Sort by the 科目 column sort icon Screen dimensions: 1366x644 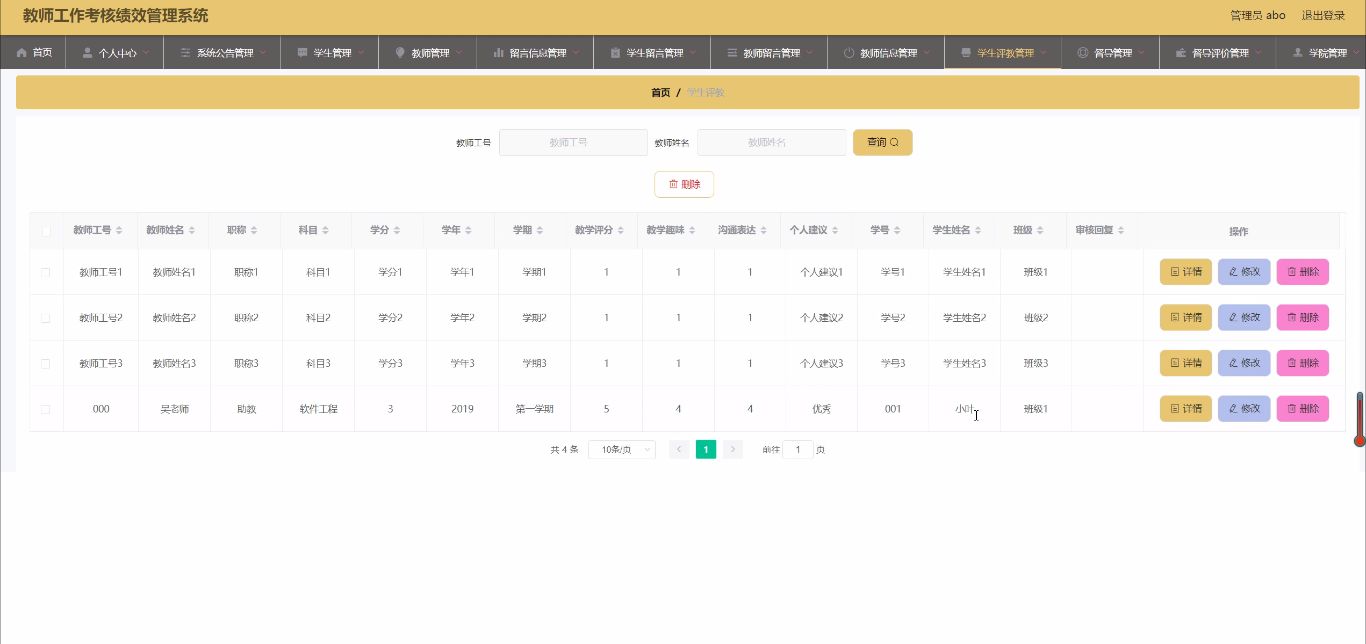point(326,231)
